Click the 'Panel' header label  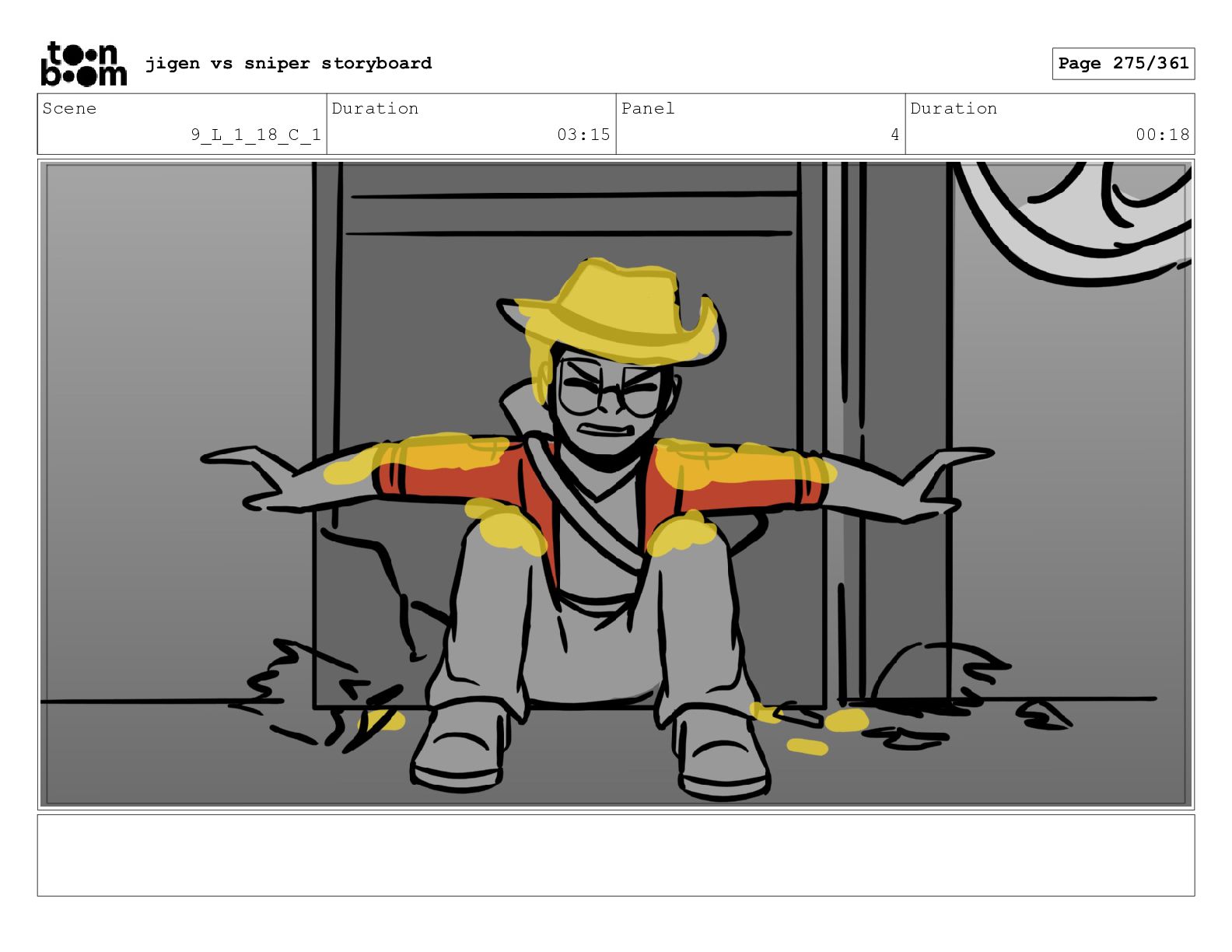648,108
